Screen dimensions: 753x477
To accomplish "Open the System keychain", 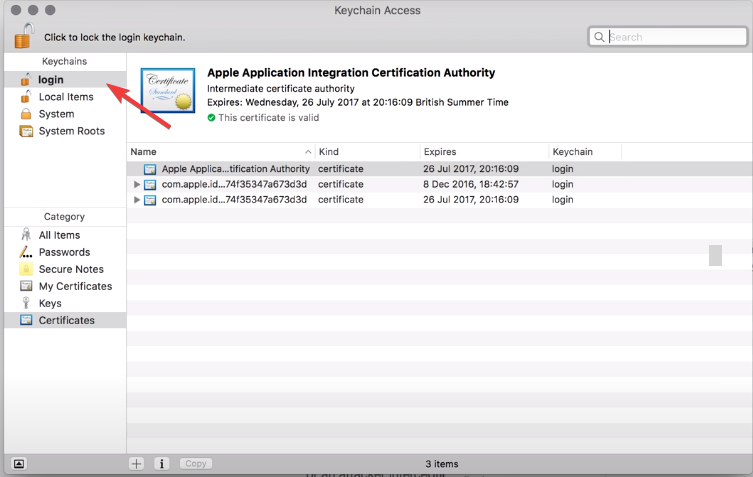I will [56, 114].
